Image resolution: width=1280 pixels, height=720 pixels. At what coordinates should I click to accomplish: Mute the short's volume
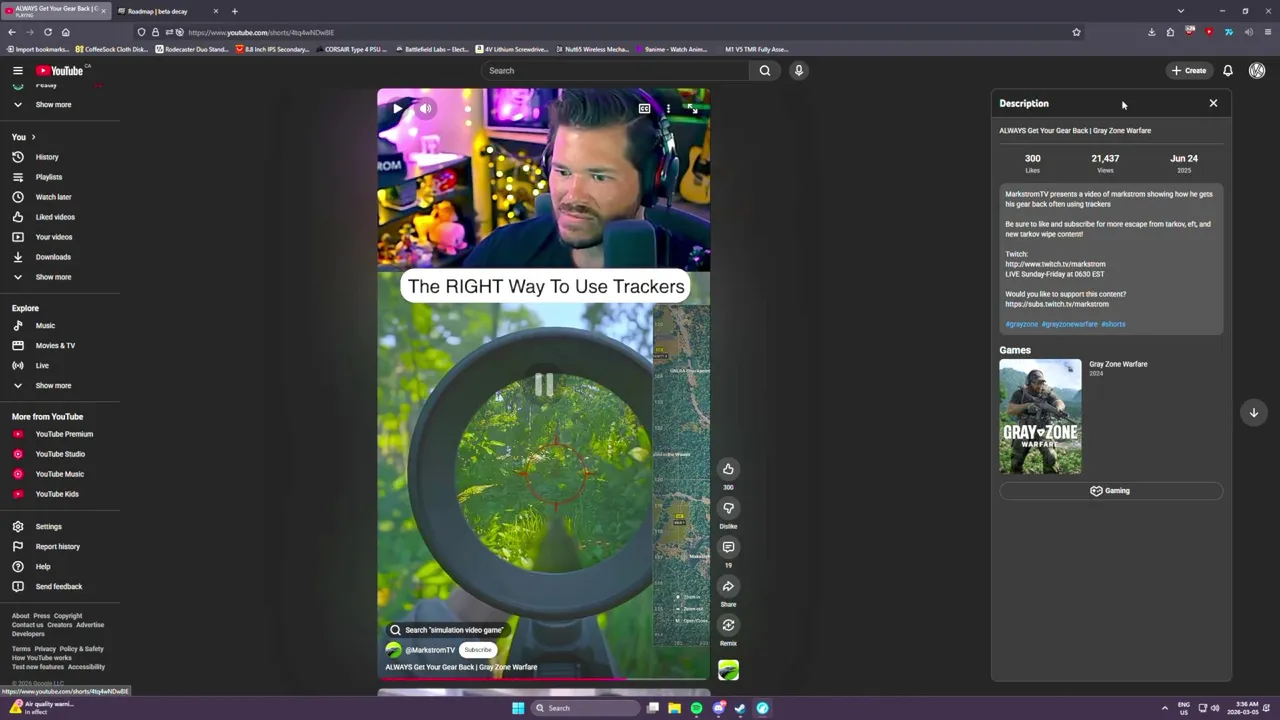point(426,108)
